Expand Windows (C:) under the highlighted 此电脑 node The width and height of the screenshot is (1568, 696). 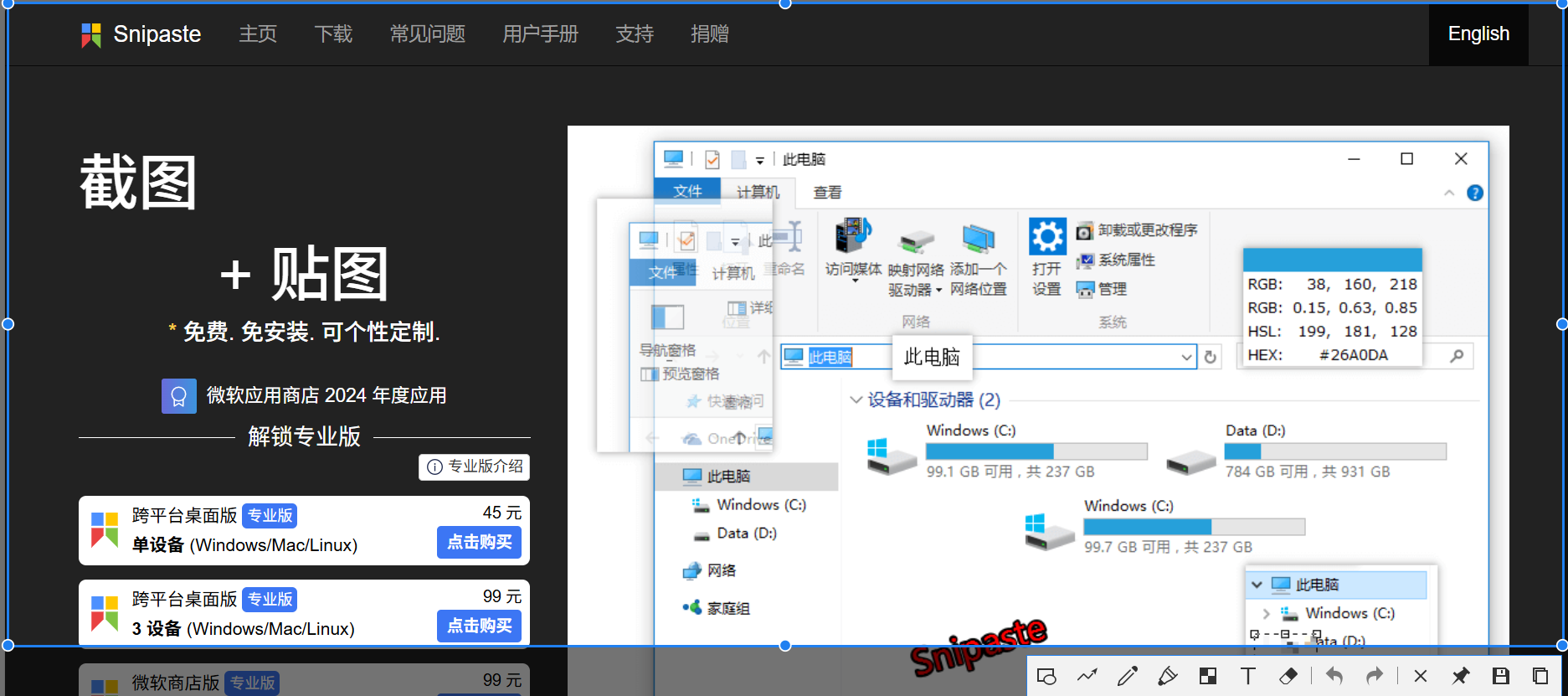tap(1266, 614)
